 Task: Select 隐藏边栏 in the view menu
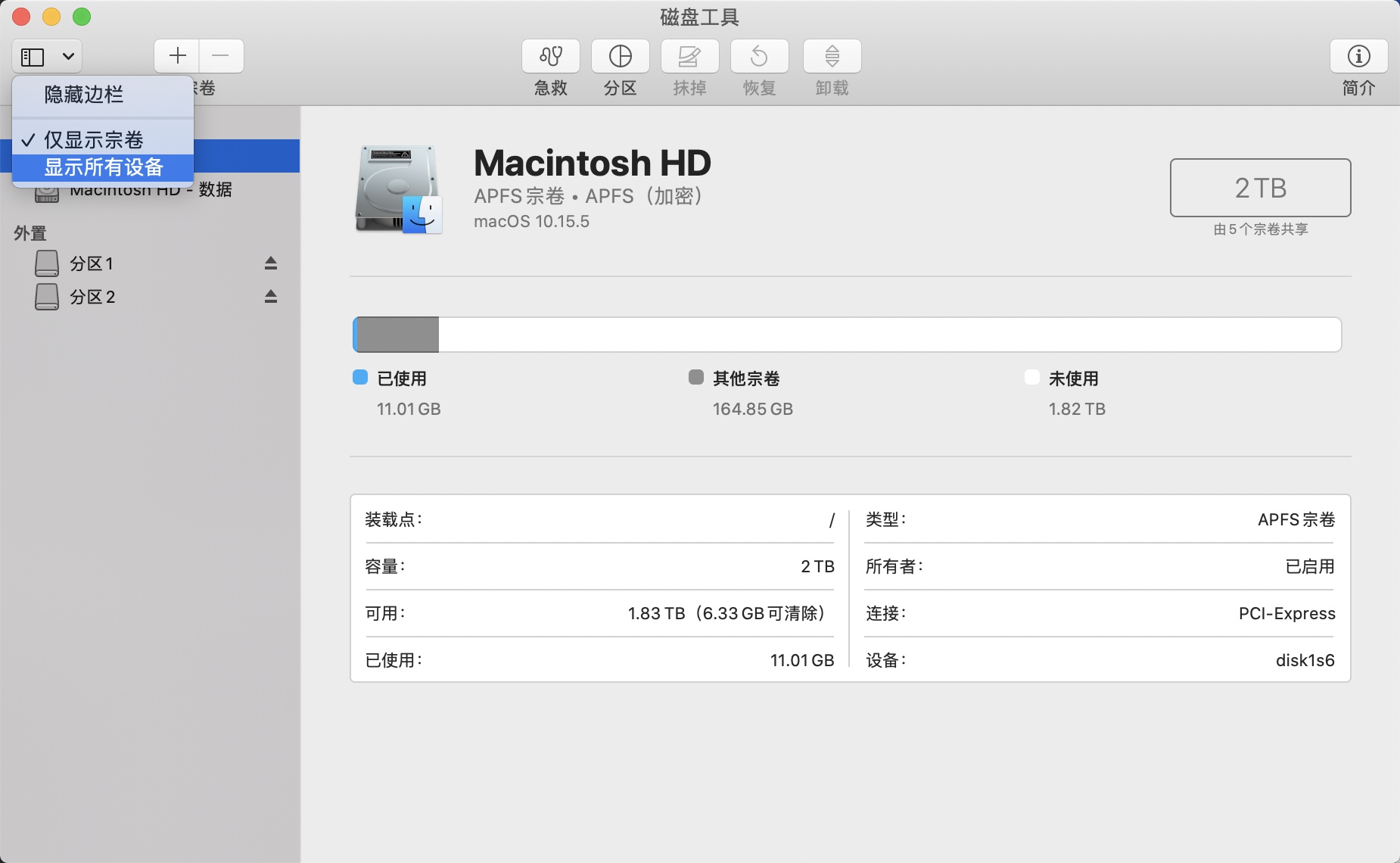coord(84,95)
